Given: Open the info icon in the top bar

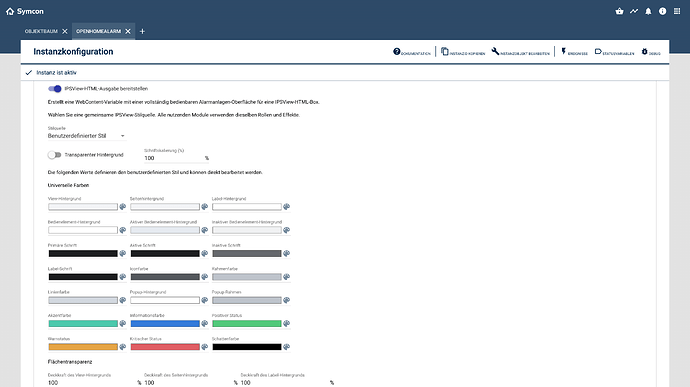Looking at the screenshot, I should click(x=662, y=11).
